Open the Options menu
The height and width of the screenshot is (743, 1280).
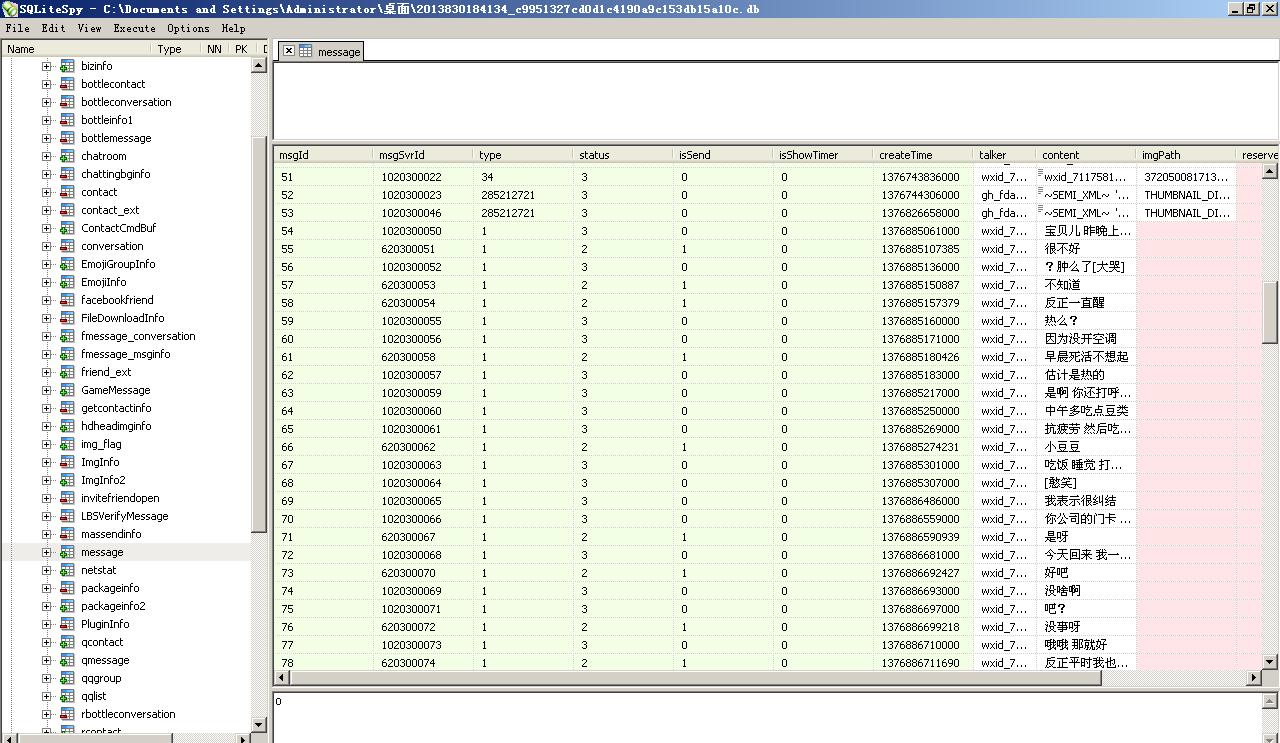pos(188,29)
